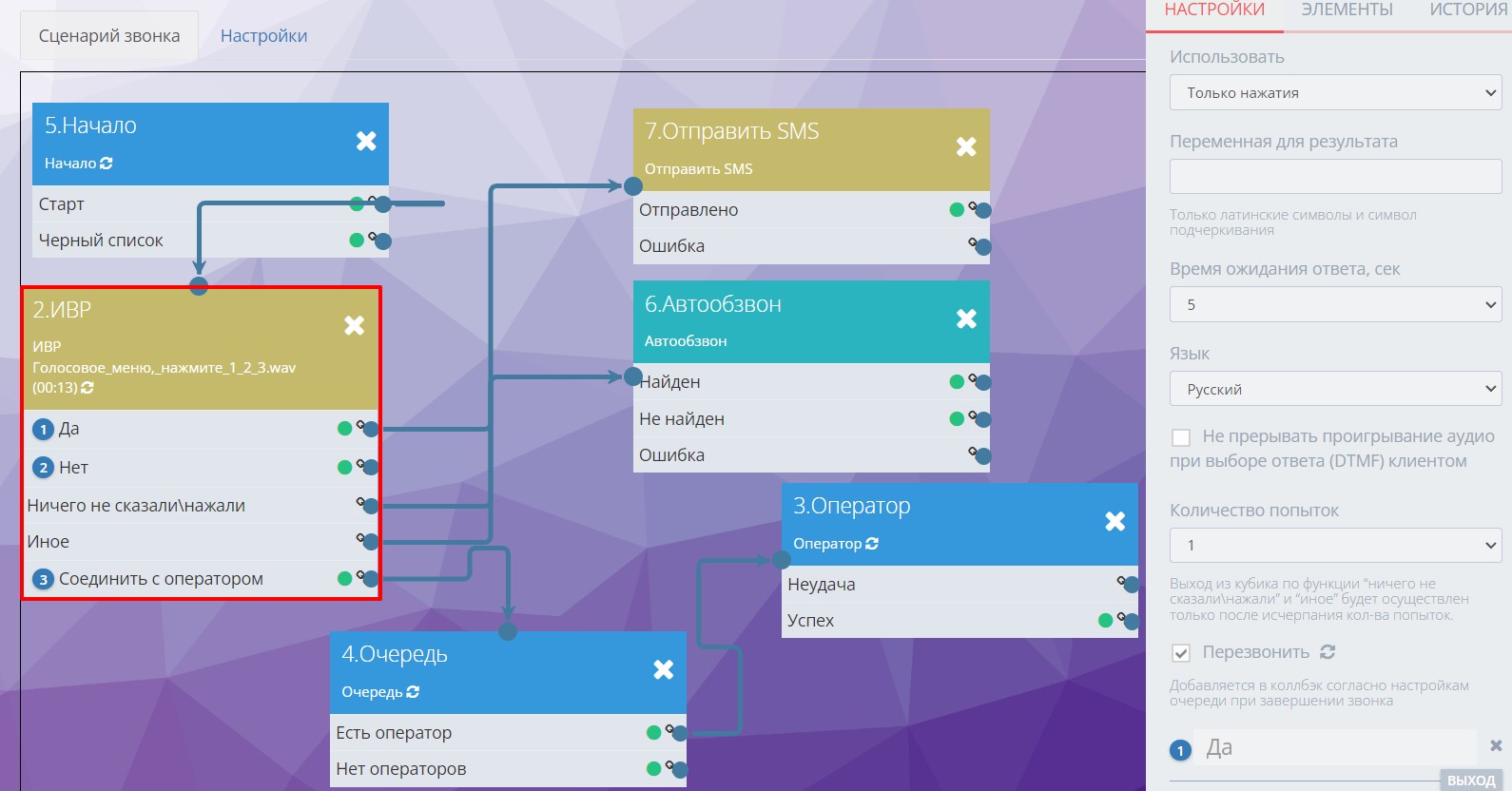Close the 6.Автообзвон block
Screen dimensions: 1512x791
pyautogui.click(x=966, y=318)
